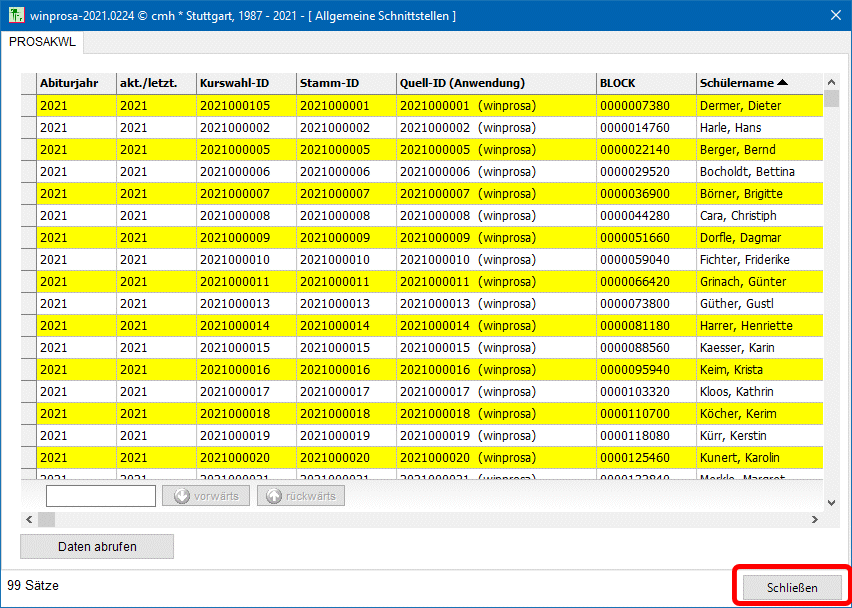Viewport: 852px width, 608px height.
Task: Close the window with the X button
Action: tap(836, 15)
